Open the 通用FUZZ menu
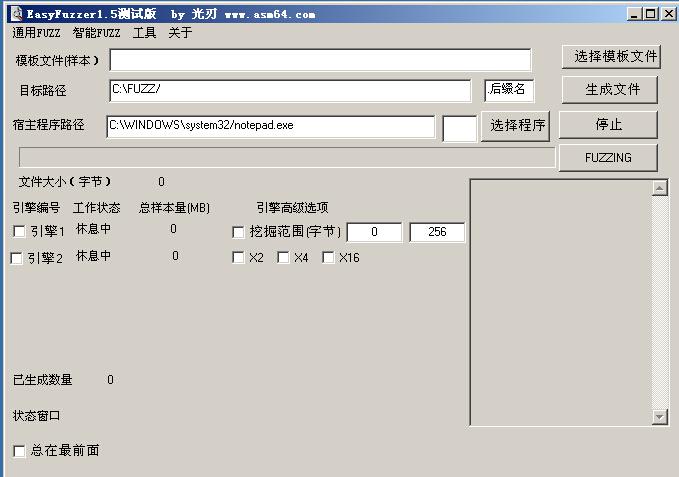The width and height of the screenshot is (679, 477). pyautogui.click(x=36, y=33)
